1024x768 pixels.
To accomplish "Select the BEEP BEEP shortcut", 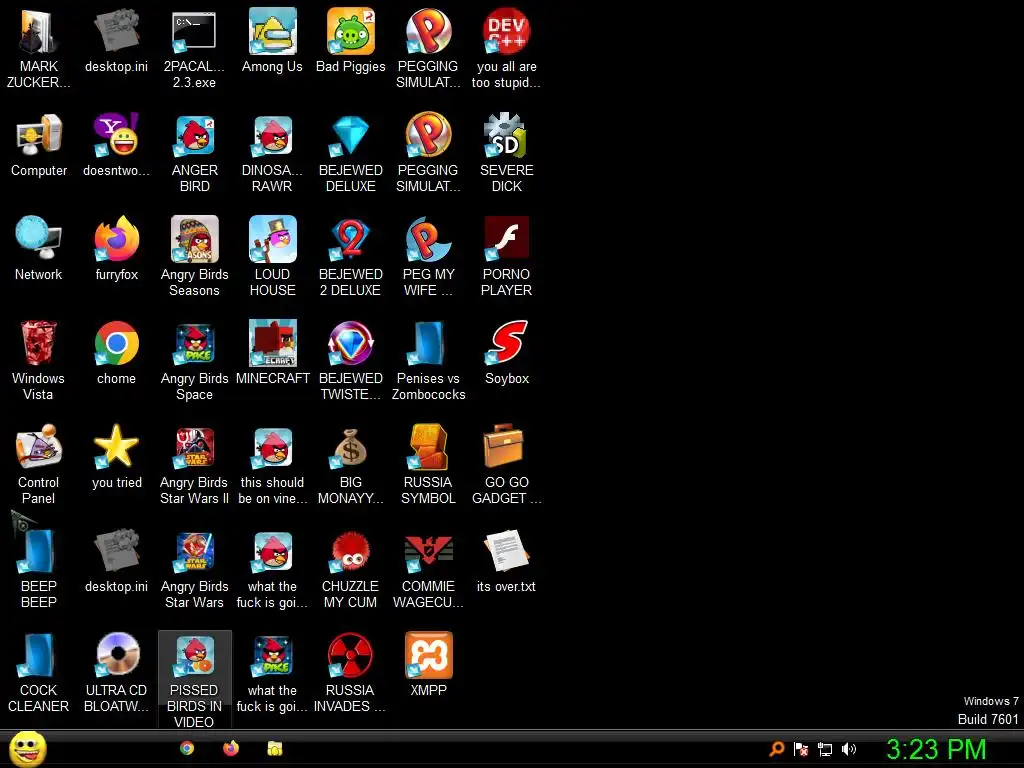I will tap(38, 568).
